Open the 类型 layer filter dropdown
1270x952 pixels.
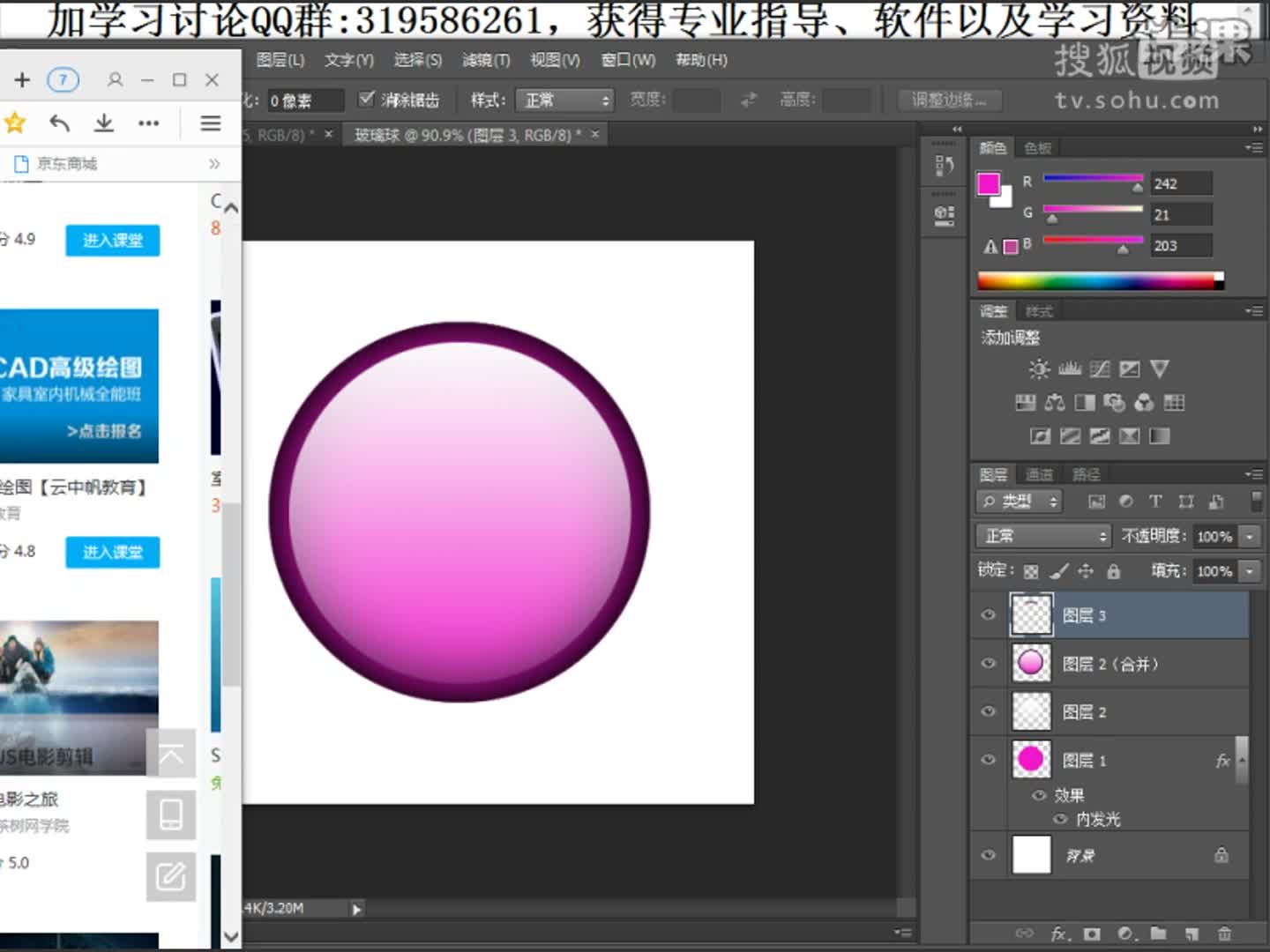tap(1020, 502)
